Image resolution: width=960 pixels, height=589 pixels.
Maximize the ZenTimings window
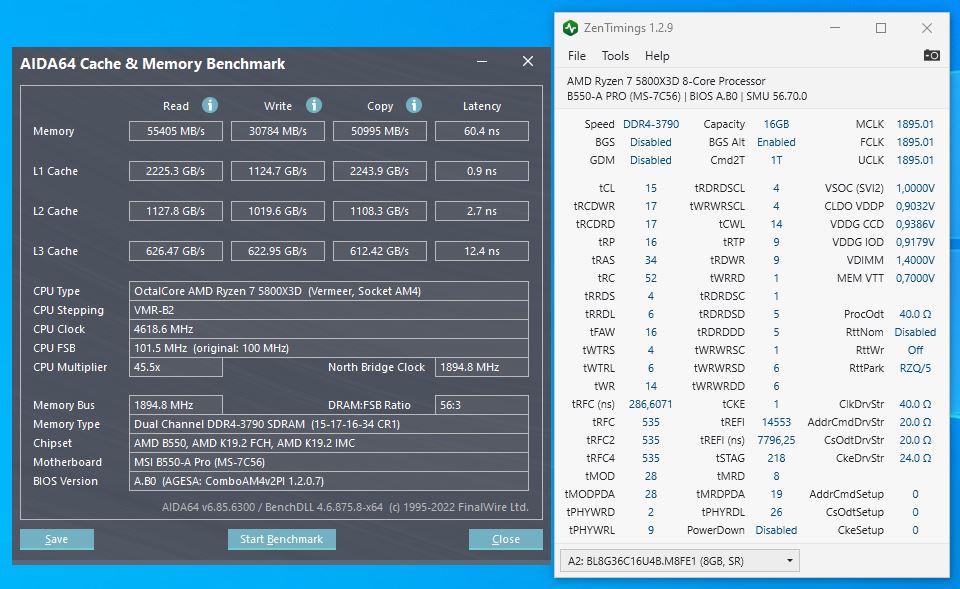880,28
